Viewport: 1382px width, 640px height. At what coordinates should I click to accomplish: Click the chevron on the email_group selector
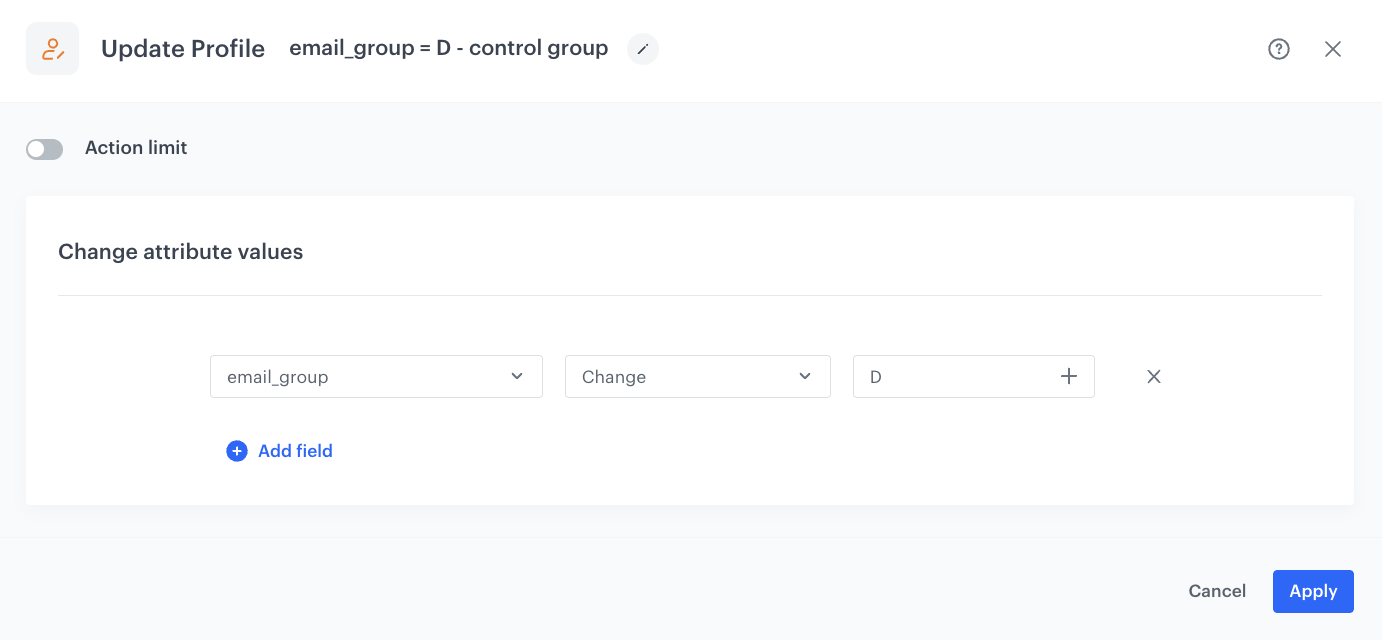coord(517,376)
